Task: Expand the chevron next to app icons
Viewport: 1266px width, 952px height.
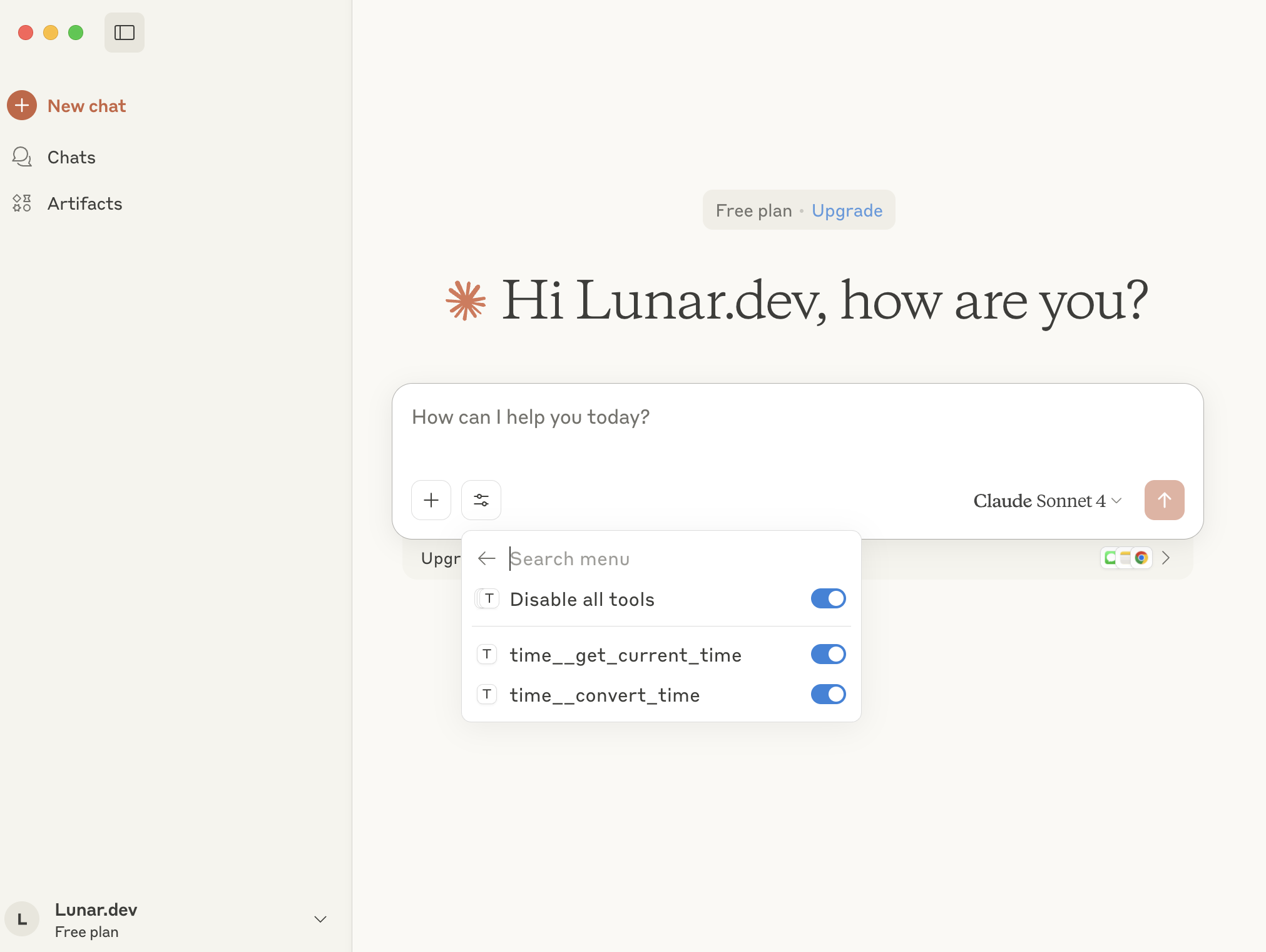Action: pyautogui.click(x=1166, y=558)
